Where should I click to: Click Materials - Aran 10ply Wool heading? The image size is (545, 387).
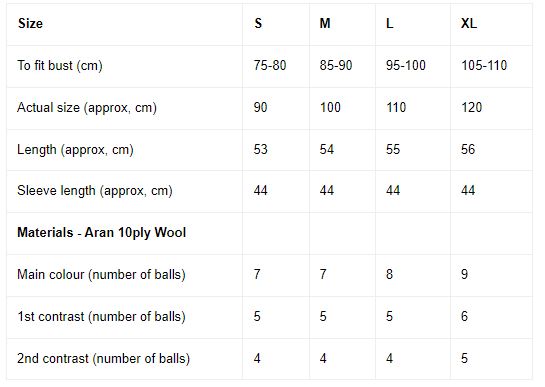pos(101,233)
